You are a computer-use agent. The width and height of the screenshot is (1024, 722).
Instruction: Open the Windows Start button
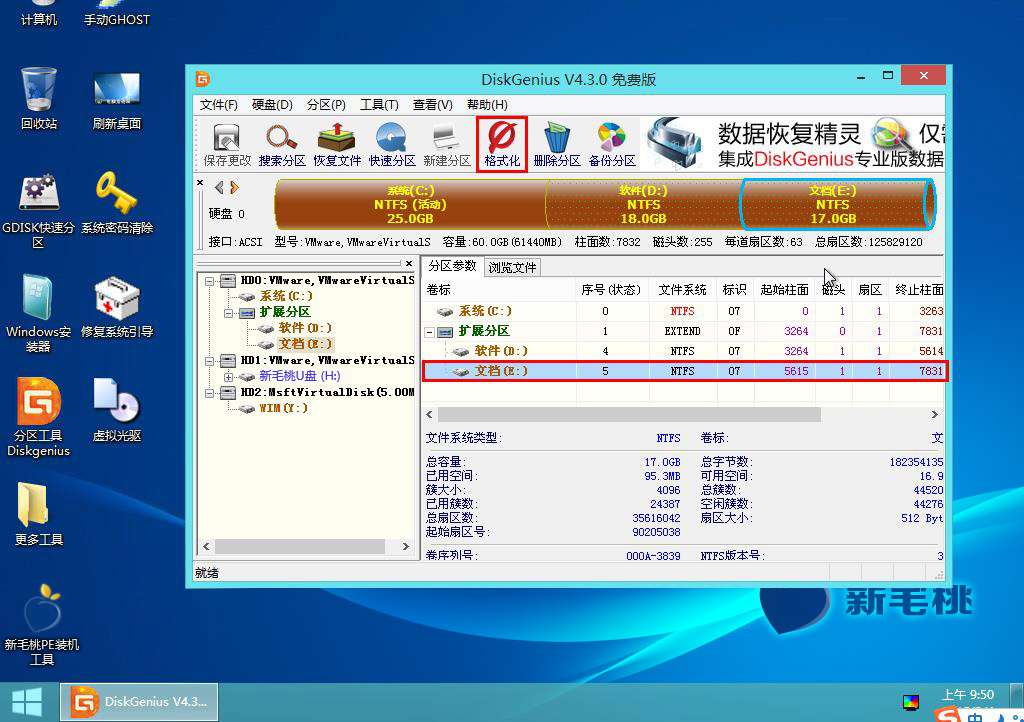(x=27, y=702)
